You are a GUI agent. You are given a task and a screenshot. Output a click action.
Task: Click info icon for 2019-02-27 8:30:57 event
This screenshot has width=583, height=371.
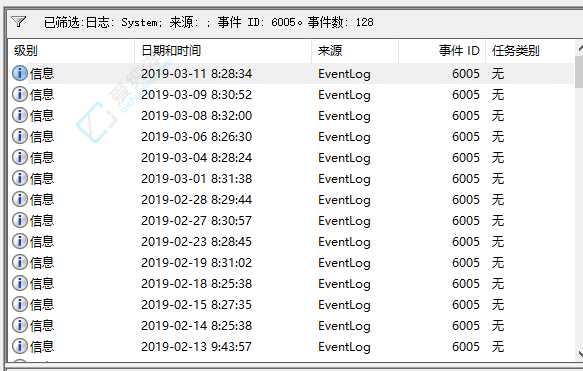click(x=20, y=220)
